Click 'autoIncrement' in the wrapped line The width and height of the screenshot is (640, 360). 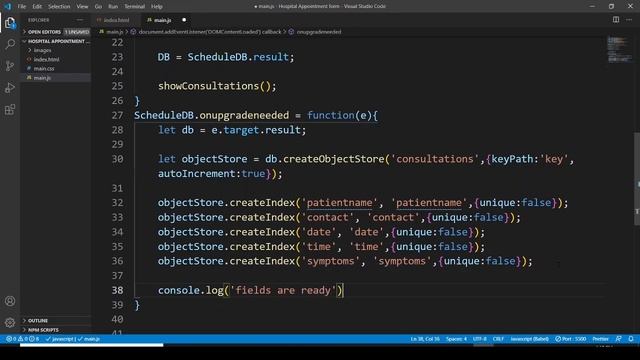click(x=196, y=174)
